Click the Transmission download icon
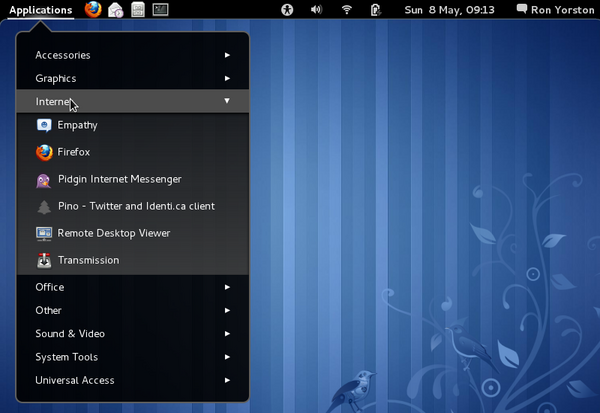The image size is (600, 413). tap(44, 260)
